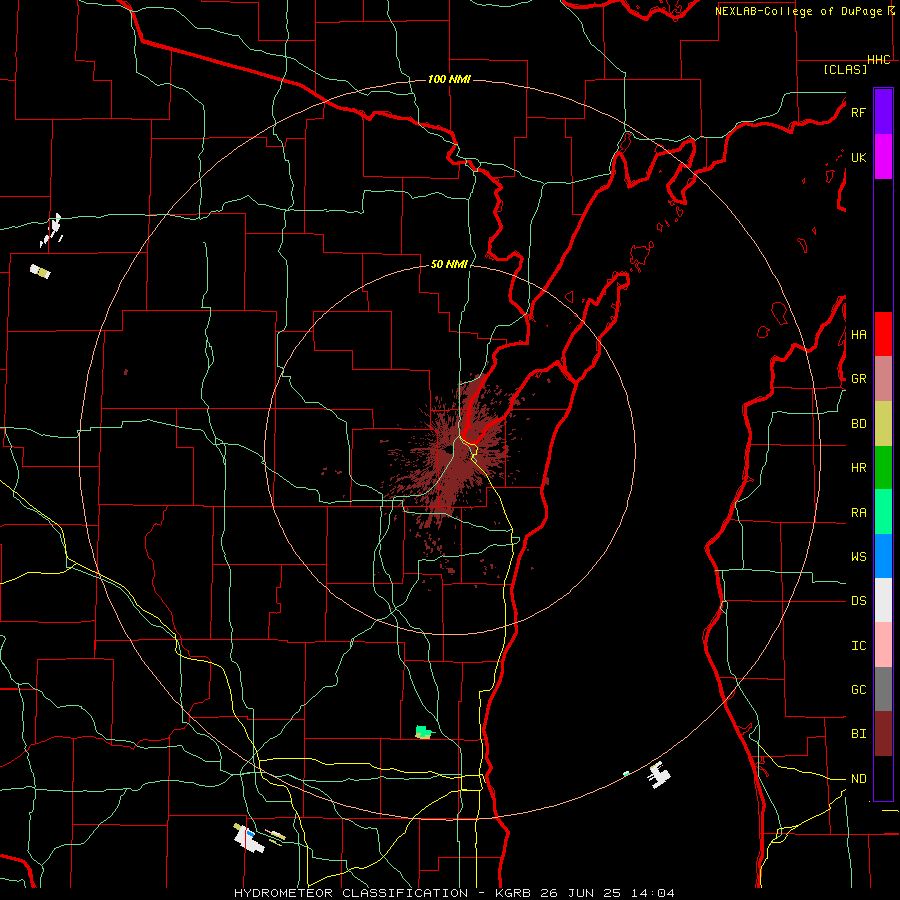Screen dimensions: 900x900
Task: Select the IC light pink legend swatch
Action: (x=883, y=645)
